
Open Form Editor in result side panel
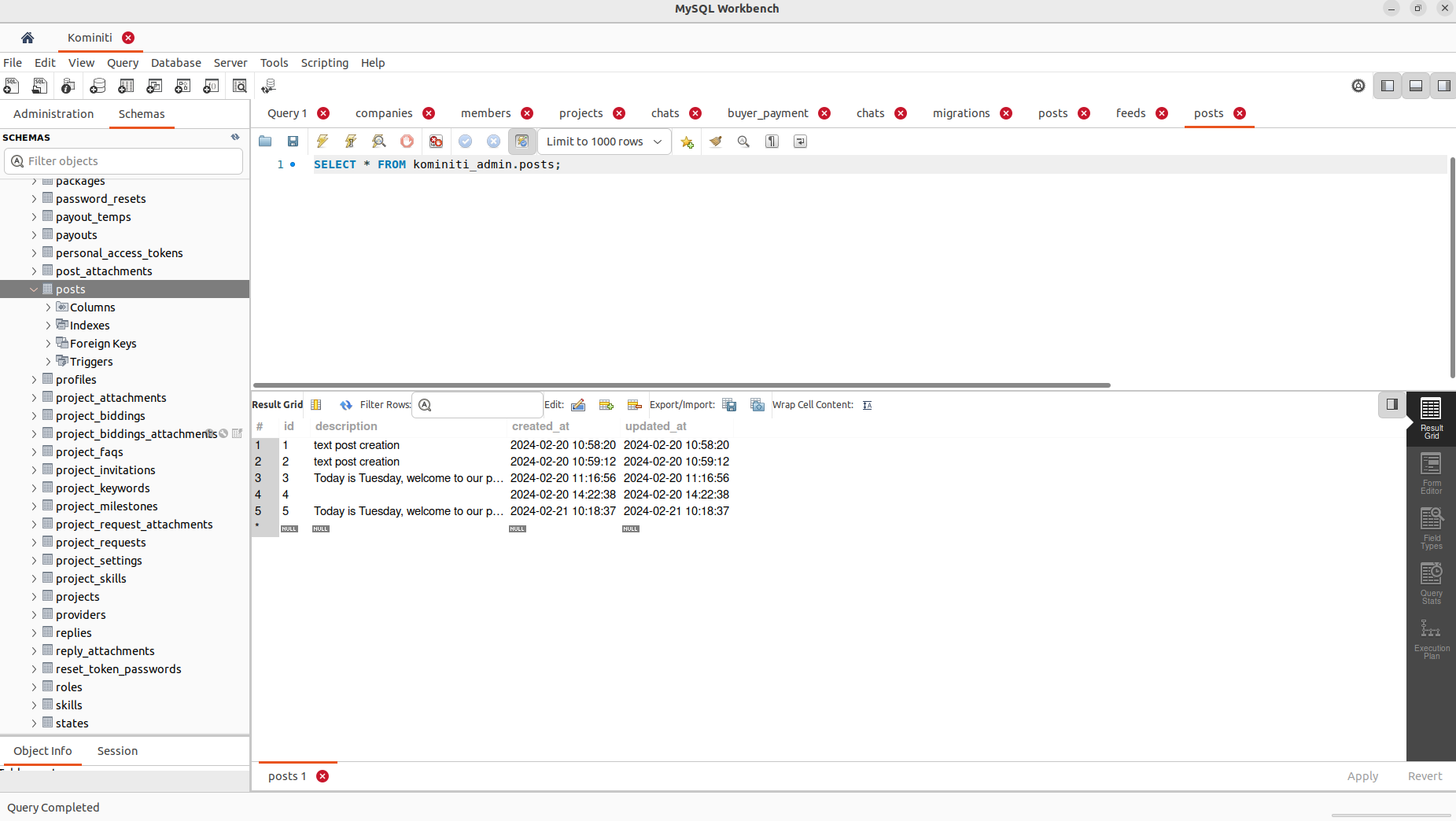[1431, 473]
